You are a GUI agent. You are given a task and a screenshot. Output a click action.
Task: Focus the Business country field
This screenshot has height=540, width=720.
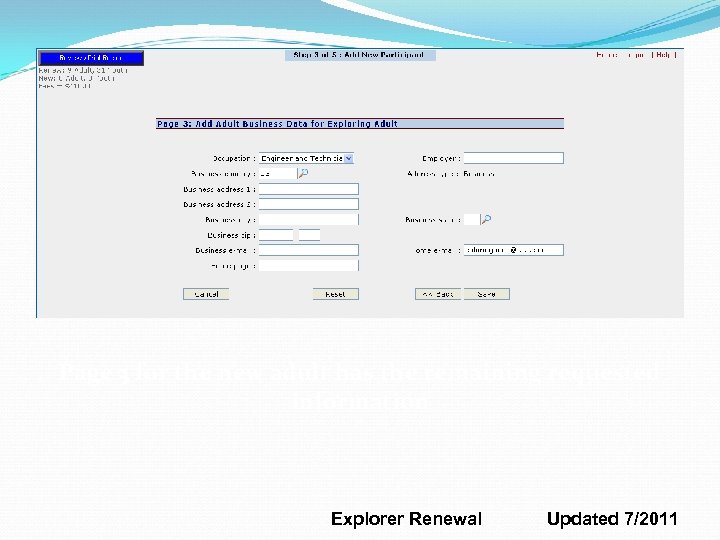pyautogui.click(x=277, y=174)
